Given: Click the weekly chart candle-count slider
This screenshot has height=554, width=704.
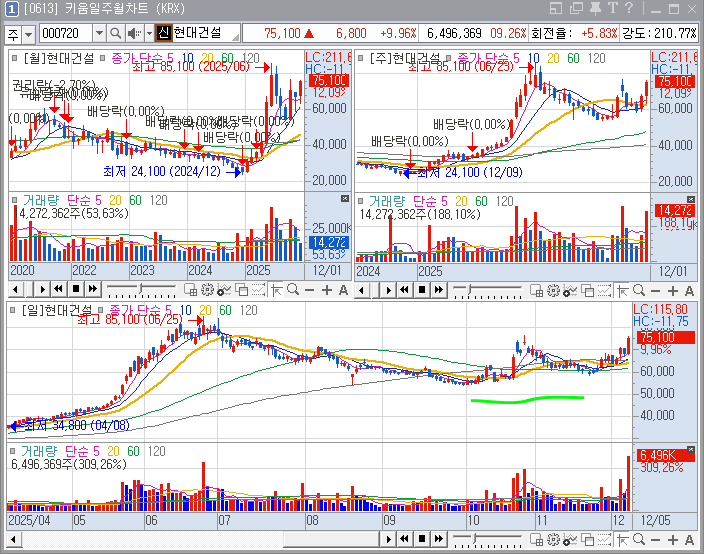Looking at the screenshot, I should click(488, 290).
